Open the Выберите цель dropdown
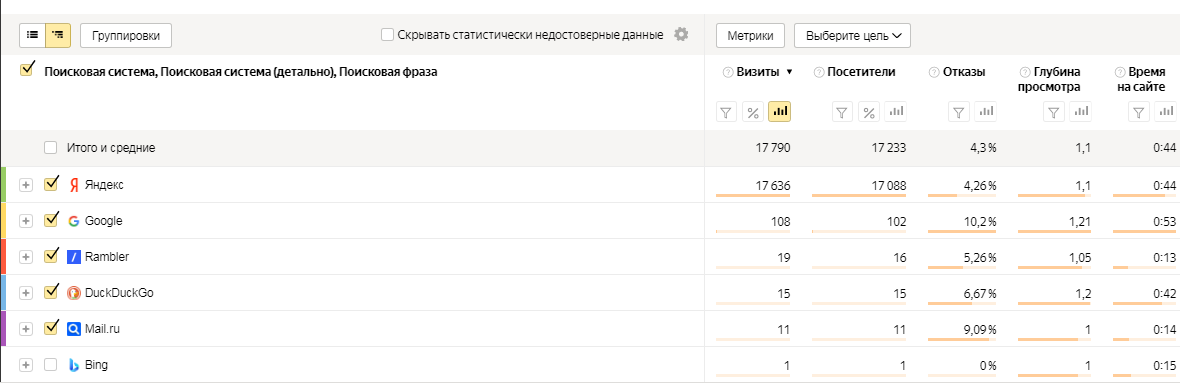 [x=852, y=35]
